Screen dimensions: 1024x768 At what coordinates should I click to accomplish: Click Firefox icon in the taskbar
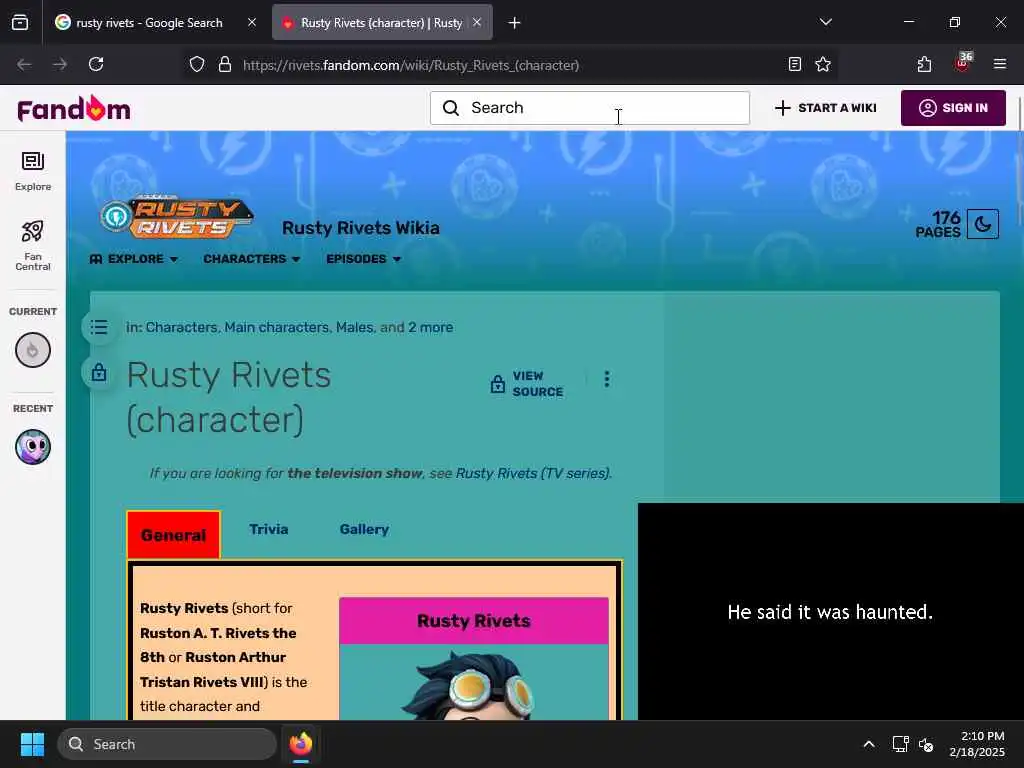pyautogui.click(x=300, y=744)
